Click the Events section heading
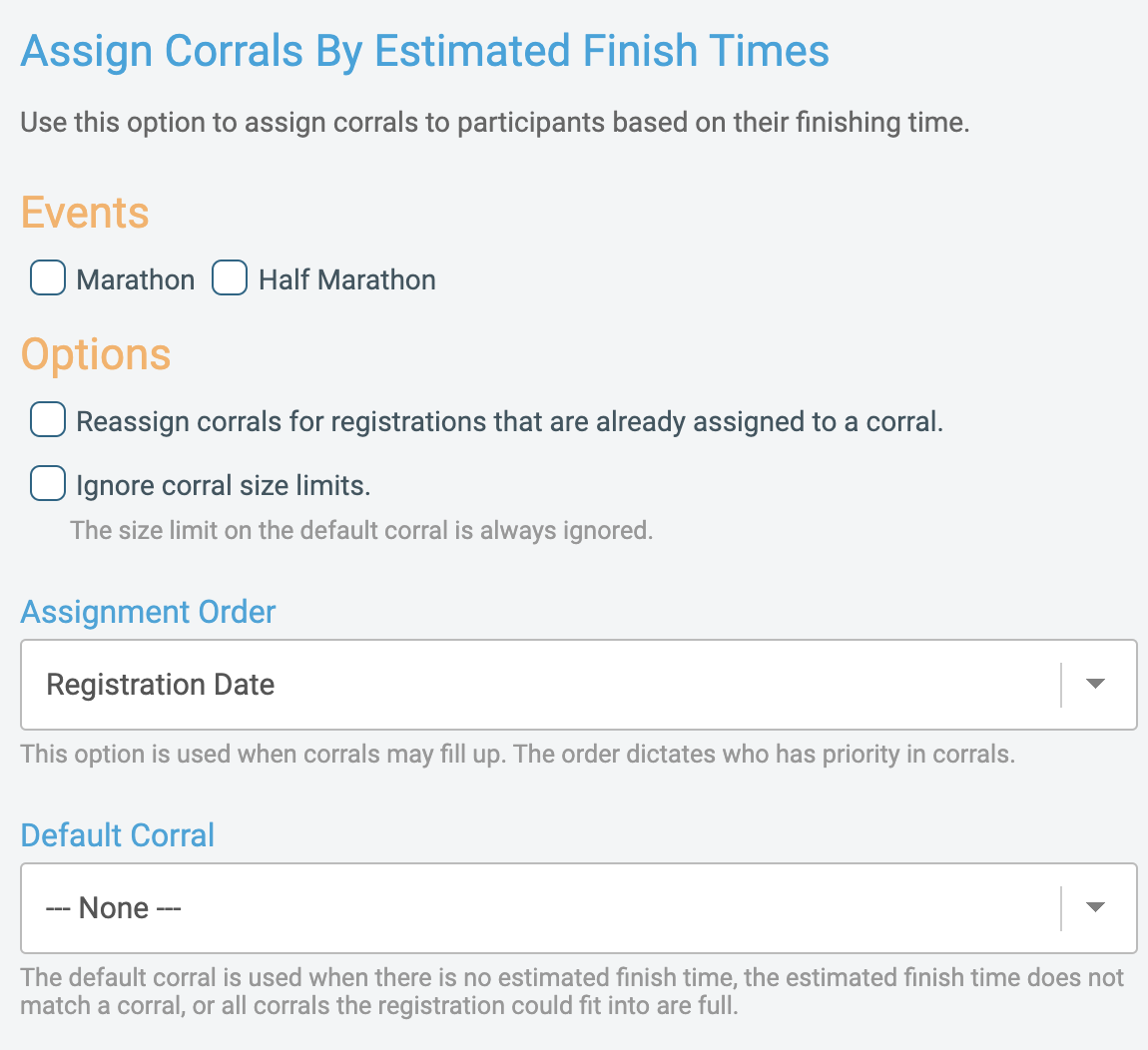 pyautogui.click(x=85, y=213)
